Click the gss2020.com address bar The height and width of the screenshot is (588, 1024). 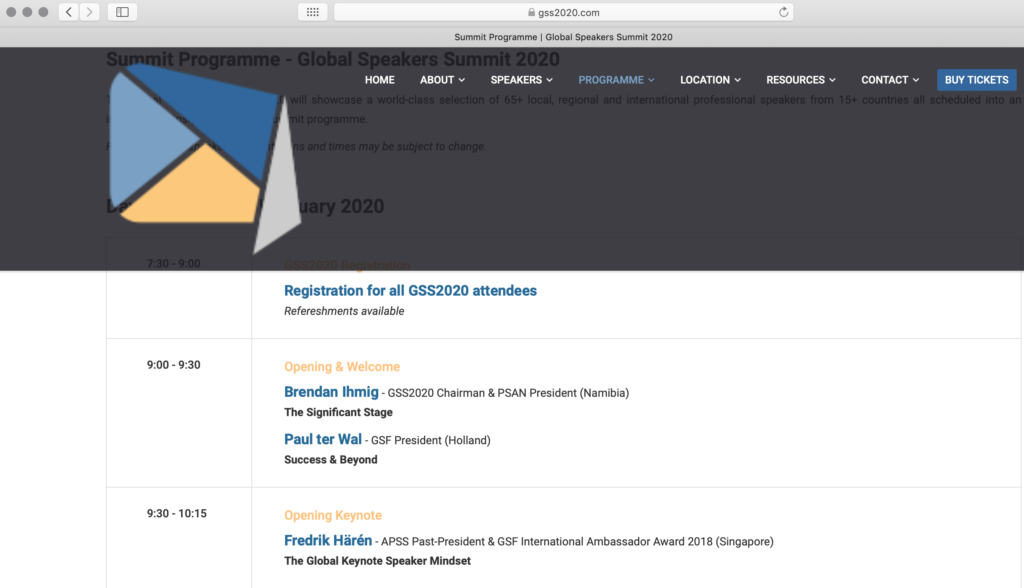click(563, 12)
